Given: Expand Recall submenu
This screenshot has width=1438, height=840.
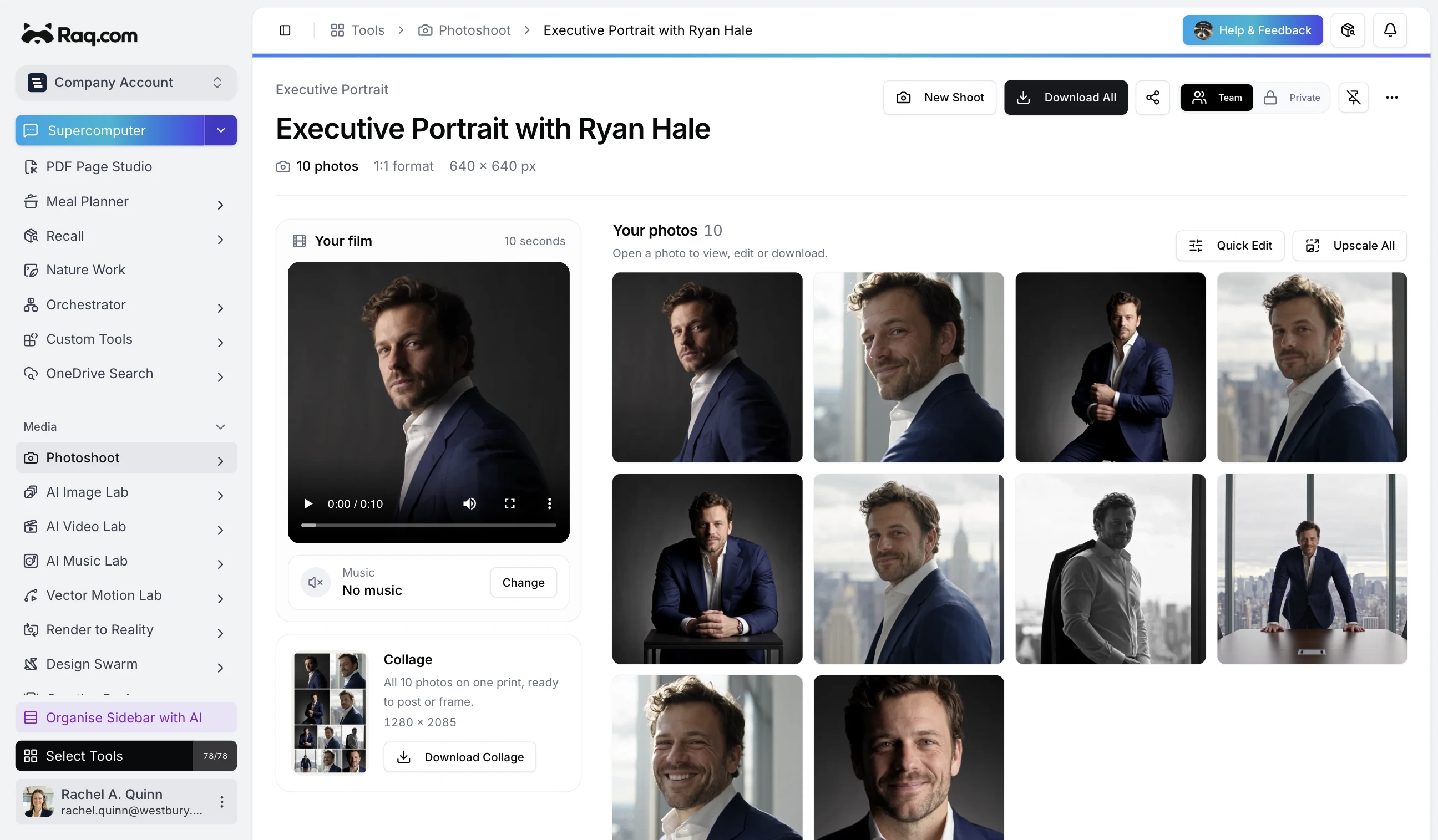Looking at the screenshot, I should click(220, 240).
